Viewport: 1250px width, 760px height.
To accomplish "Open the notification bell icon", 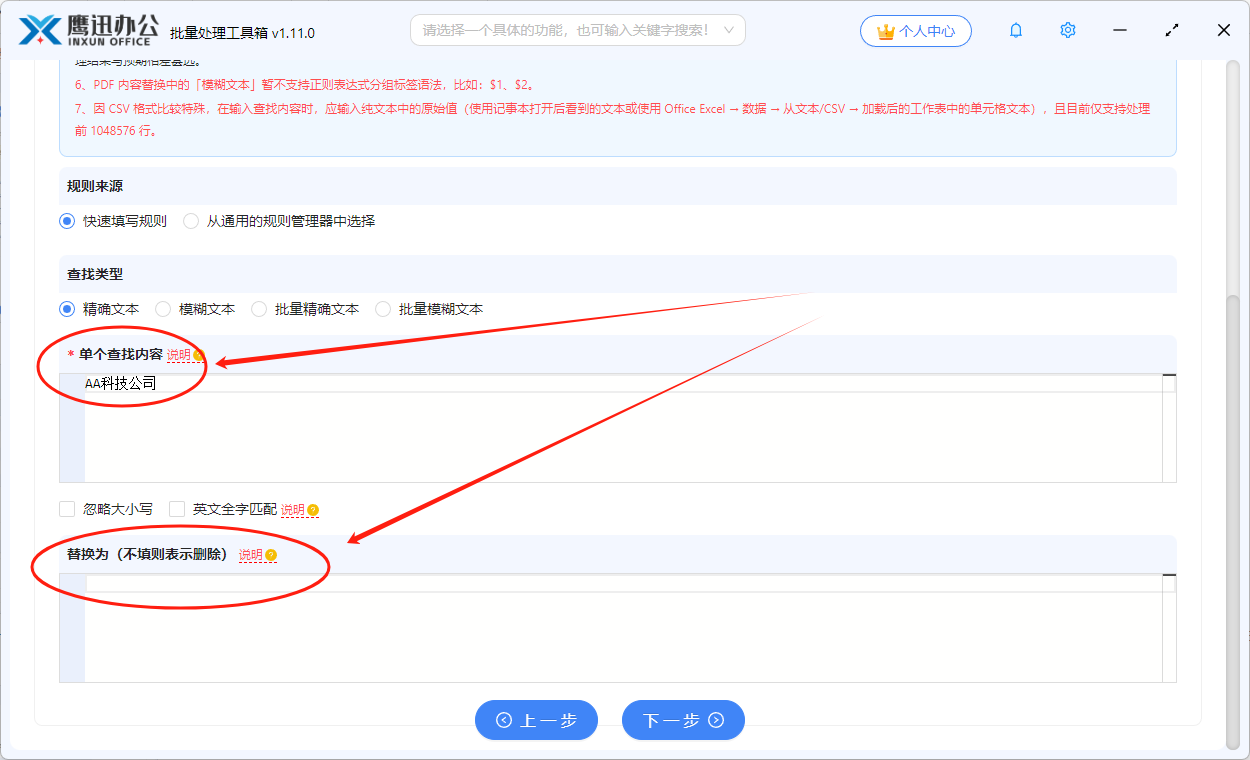I will click(1016, 31).
